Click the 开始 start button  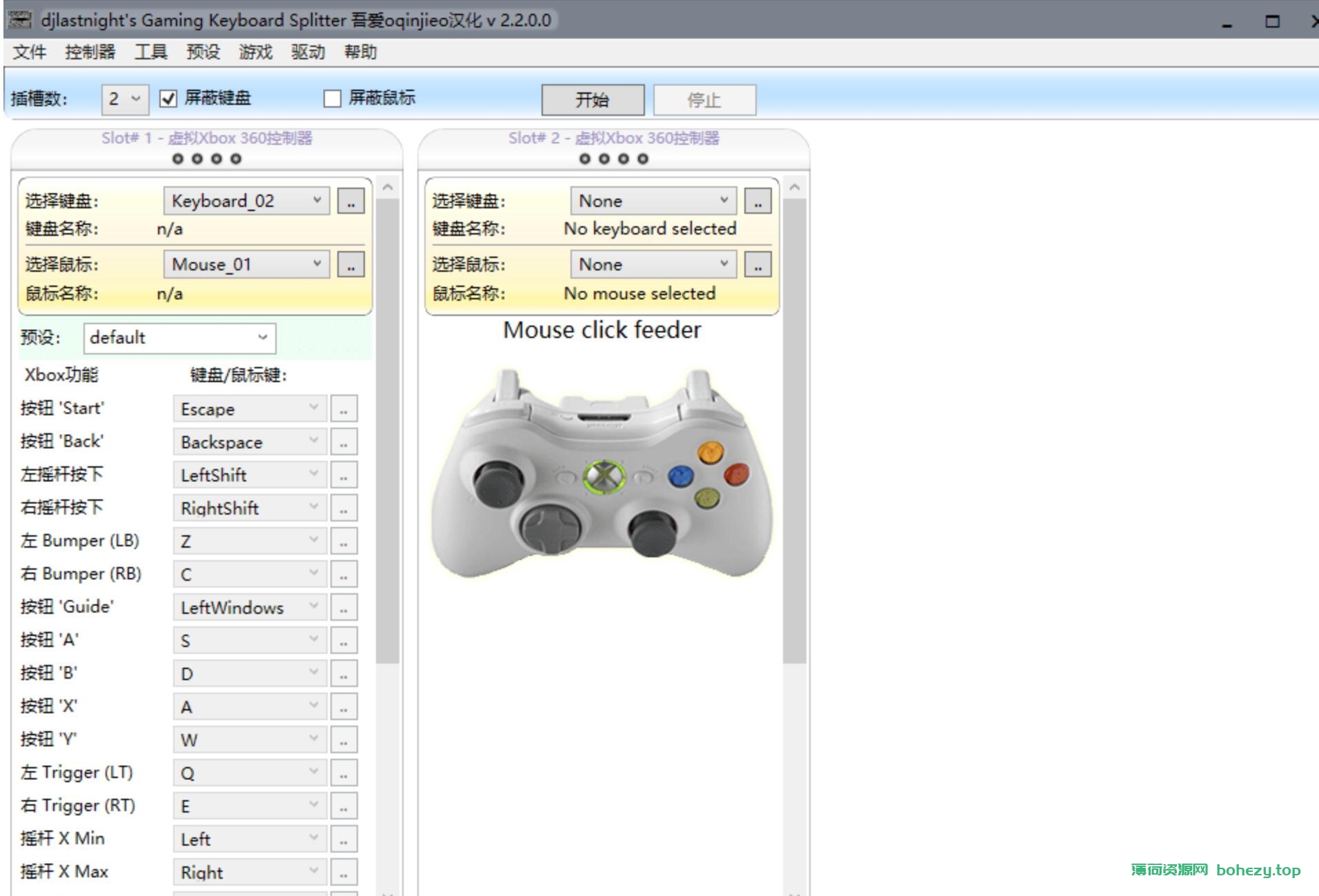pos(593,100)
